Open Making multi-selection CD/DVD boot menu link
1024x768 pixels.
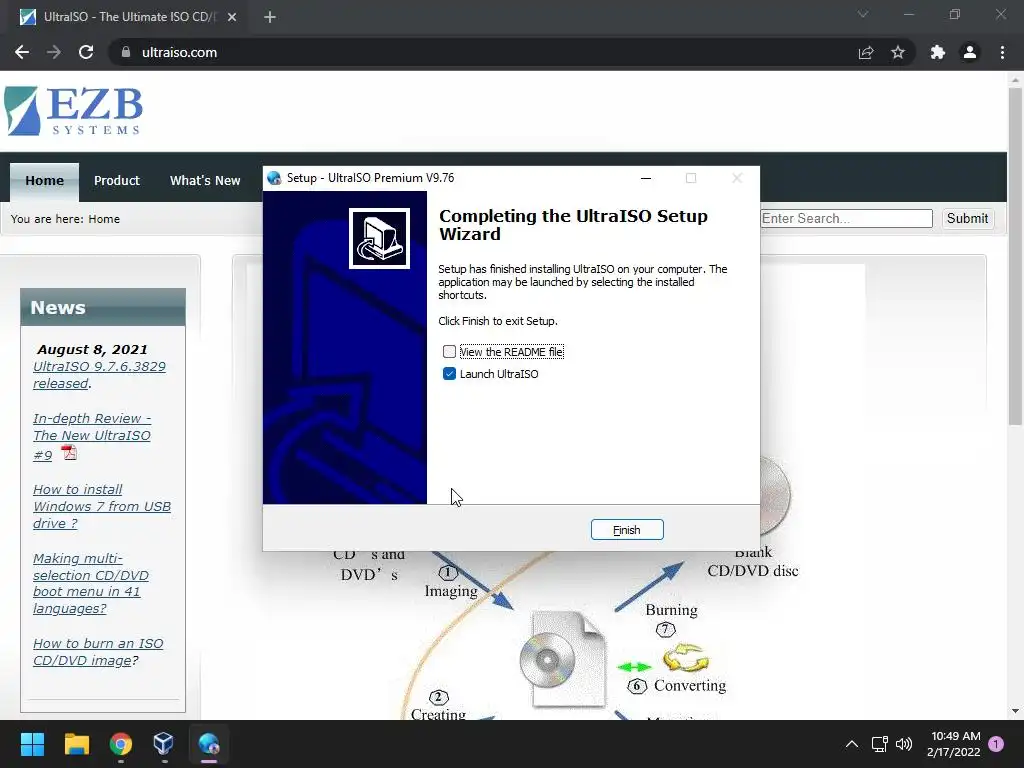[91, 583]
